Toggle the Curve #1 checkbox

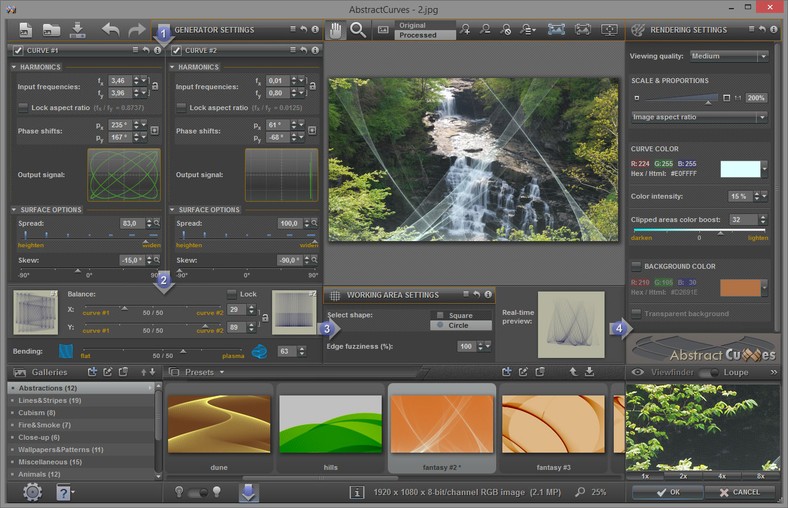tap(18, 50)
